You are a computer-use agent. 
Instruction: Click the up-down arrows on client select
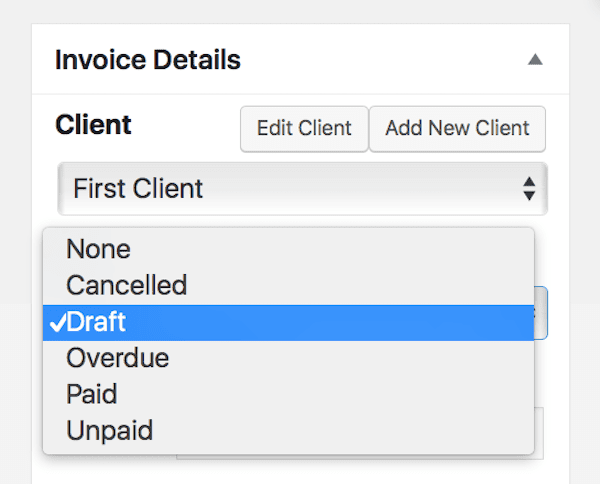click(x=529, y=189)
